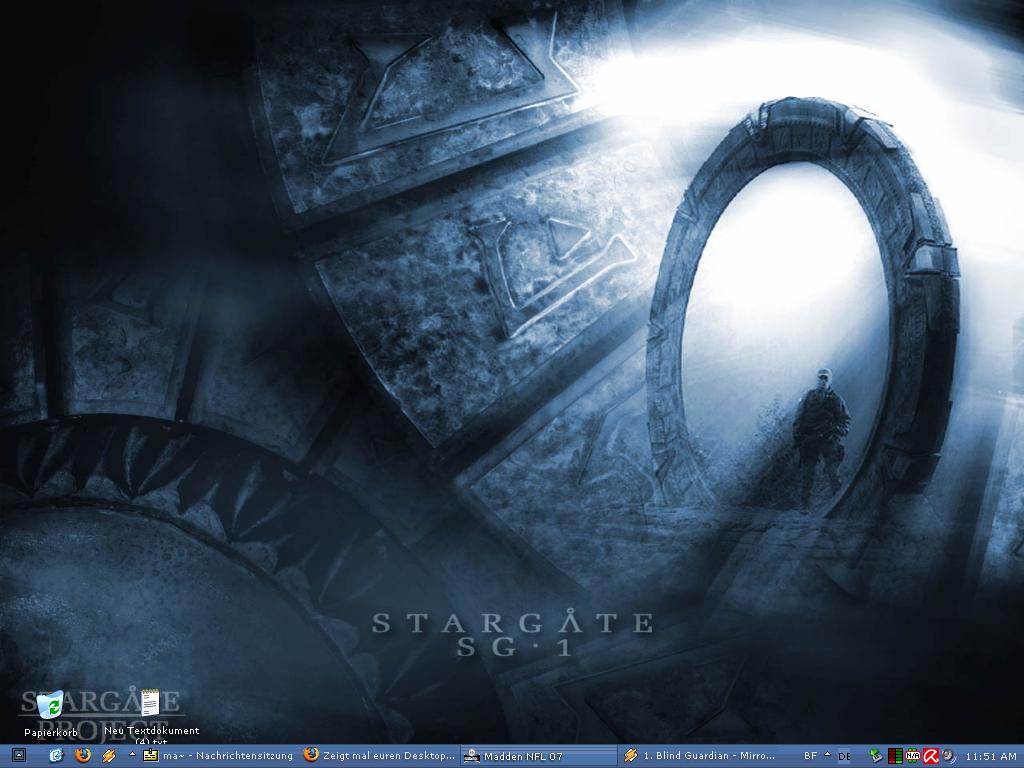Switch to ma~ Nachrichtensitzung taskbar window
Screen dimensions: 1024x768
point(219,756)
